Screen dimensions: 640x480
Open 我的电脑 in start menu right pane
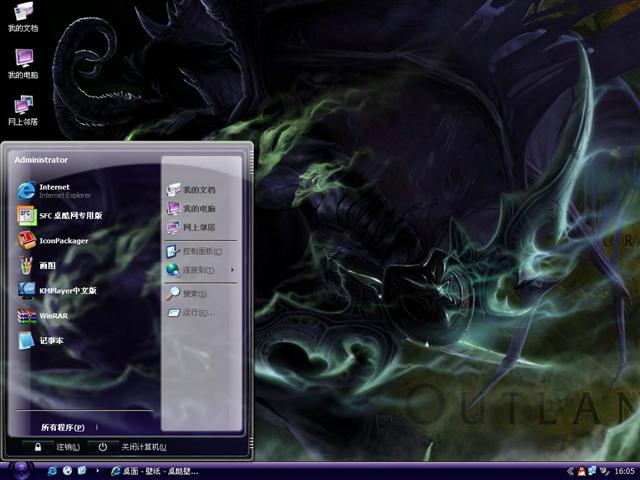(x=191, y=209)
